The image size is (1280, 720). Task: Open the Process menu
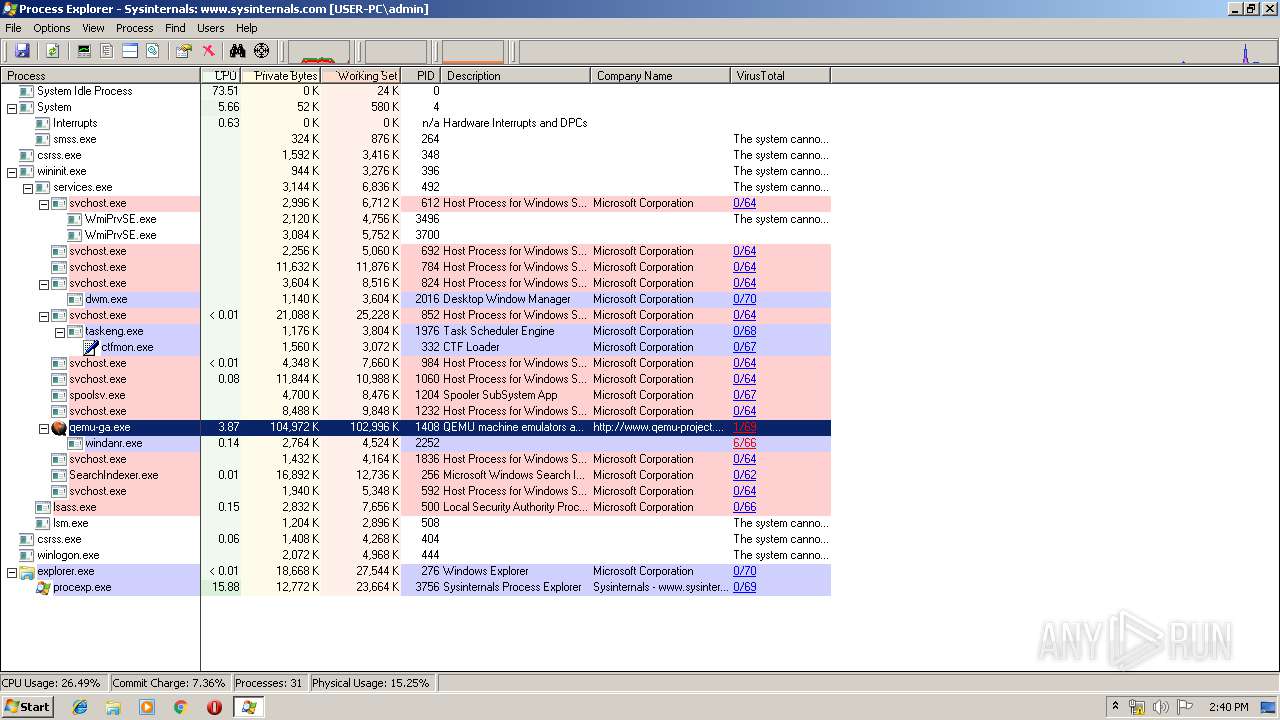pos(134,28)
